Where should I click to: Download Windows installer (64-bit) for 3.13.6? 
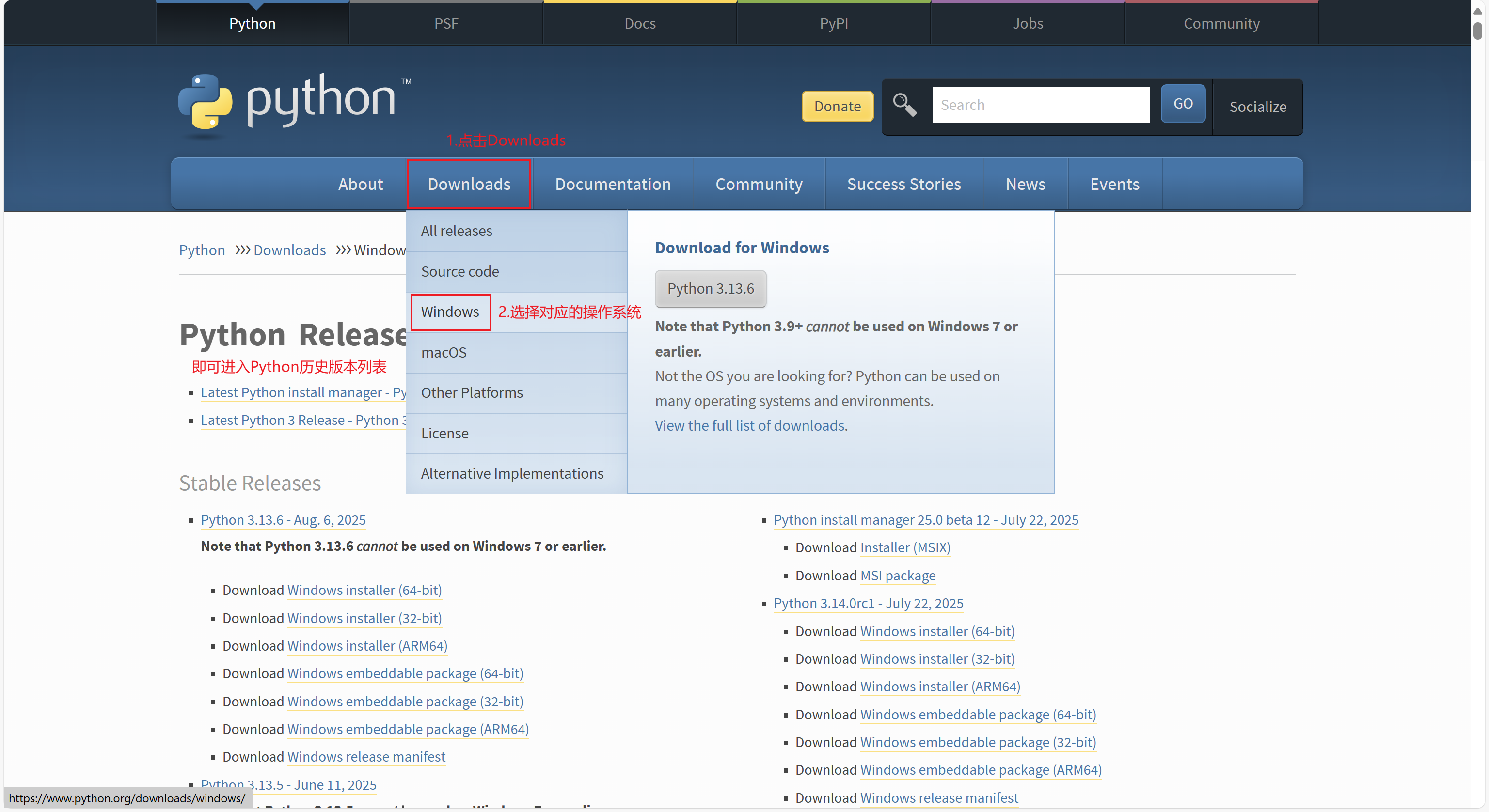(x=364, y=590)
